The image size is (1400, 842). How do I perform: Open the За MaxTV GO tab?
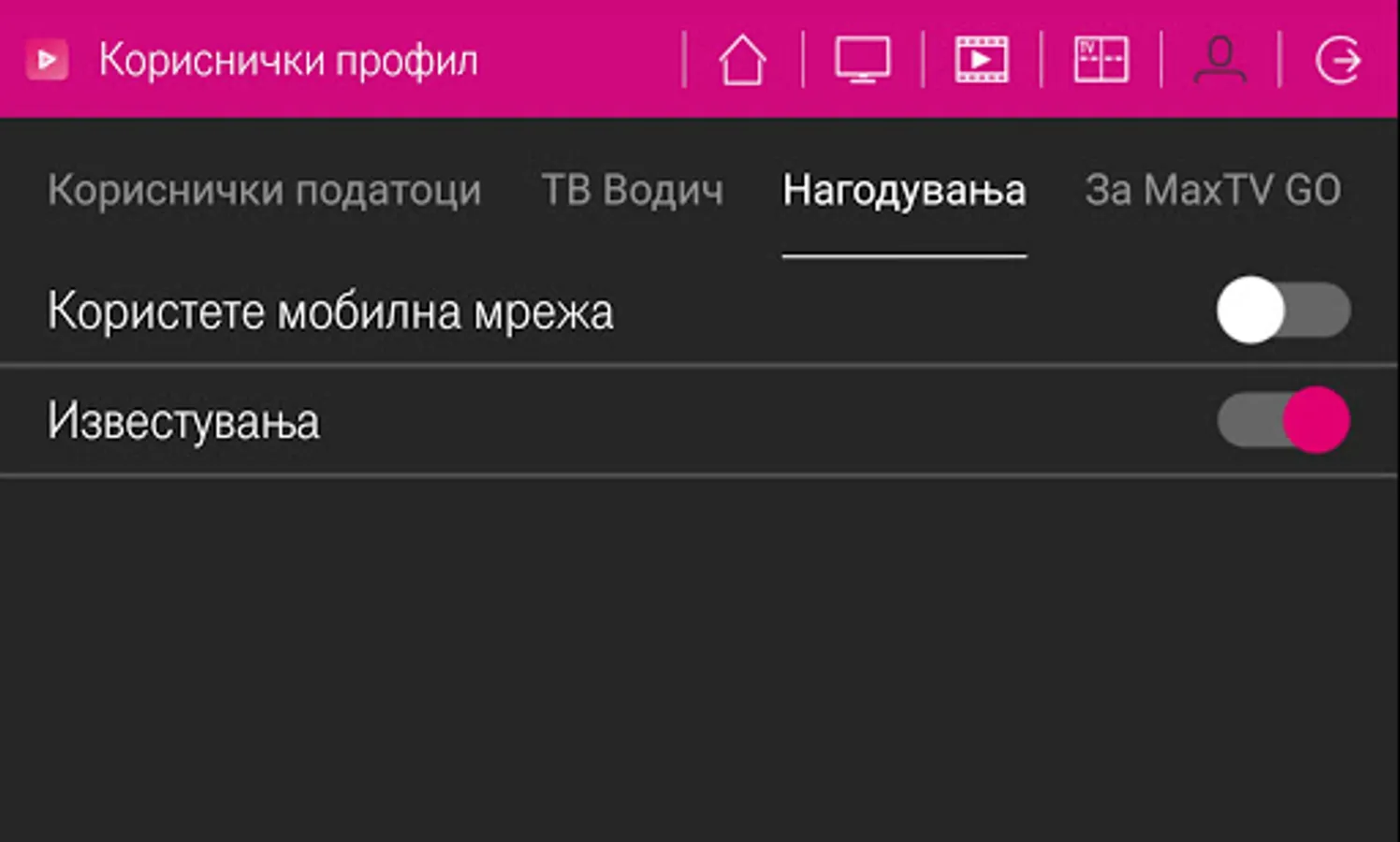tap(1213, 190)
